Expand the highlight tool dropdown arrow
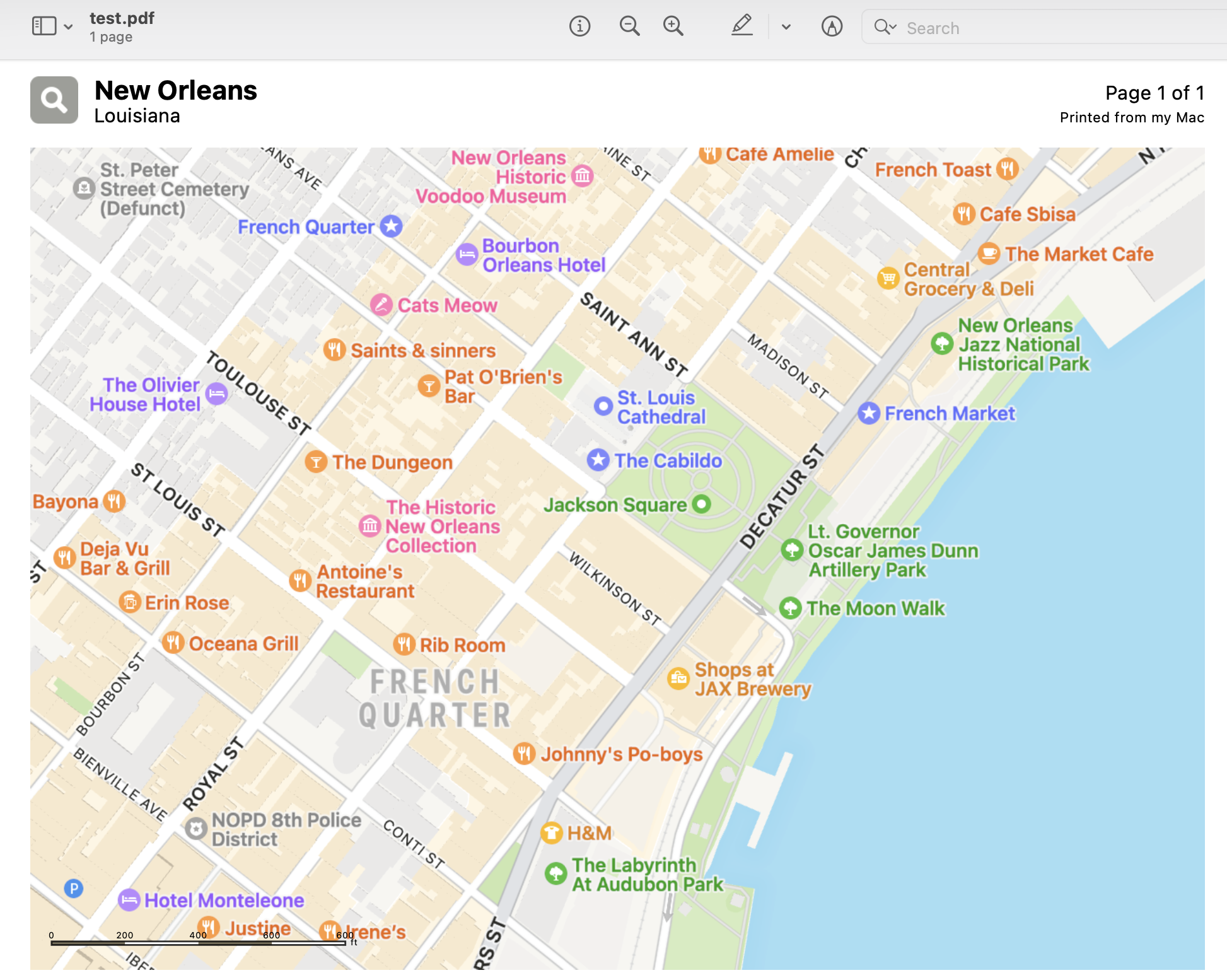The width and height of the screenshot is (1227, 980). [x=786, y=27]
